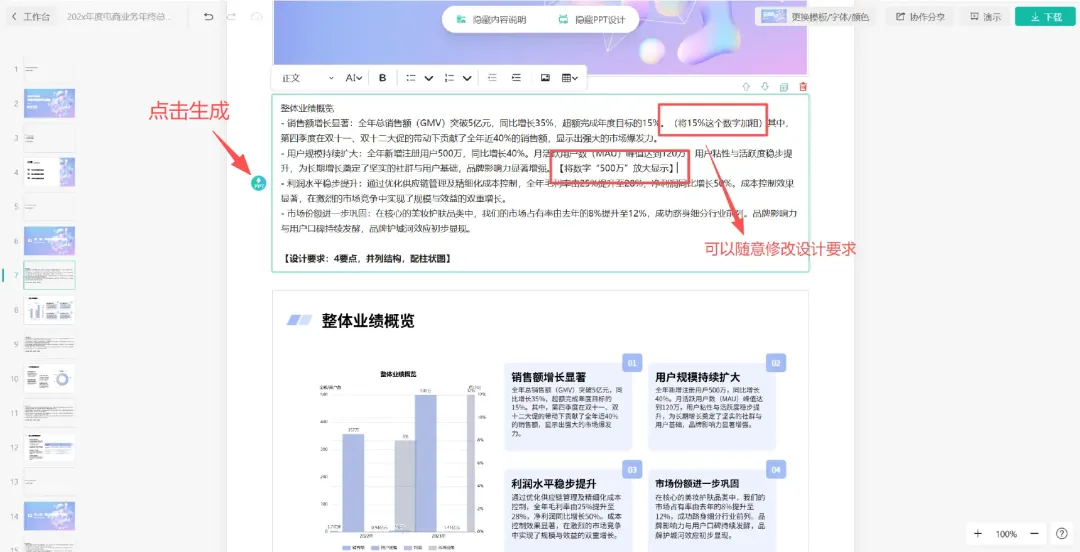Select slide 2 thumbnail in sidebar

pyautogui.click(x=49, y=103)
